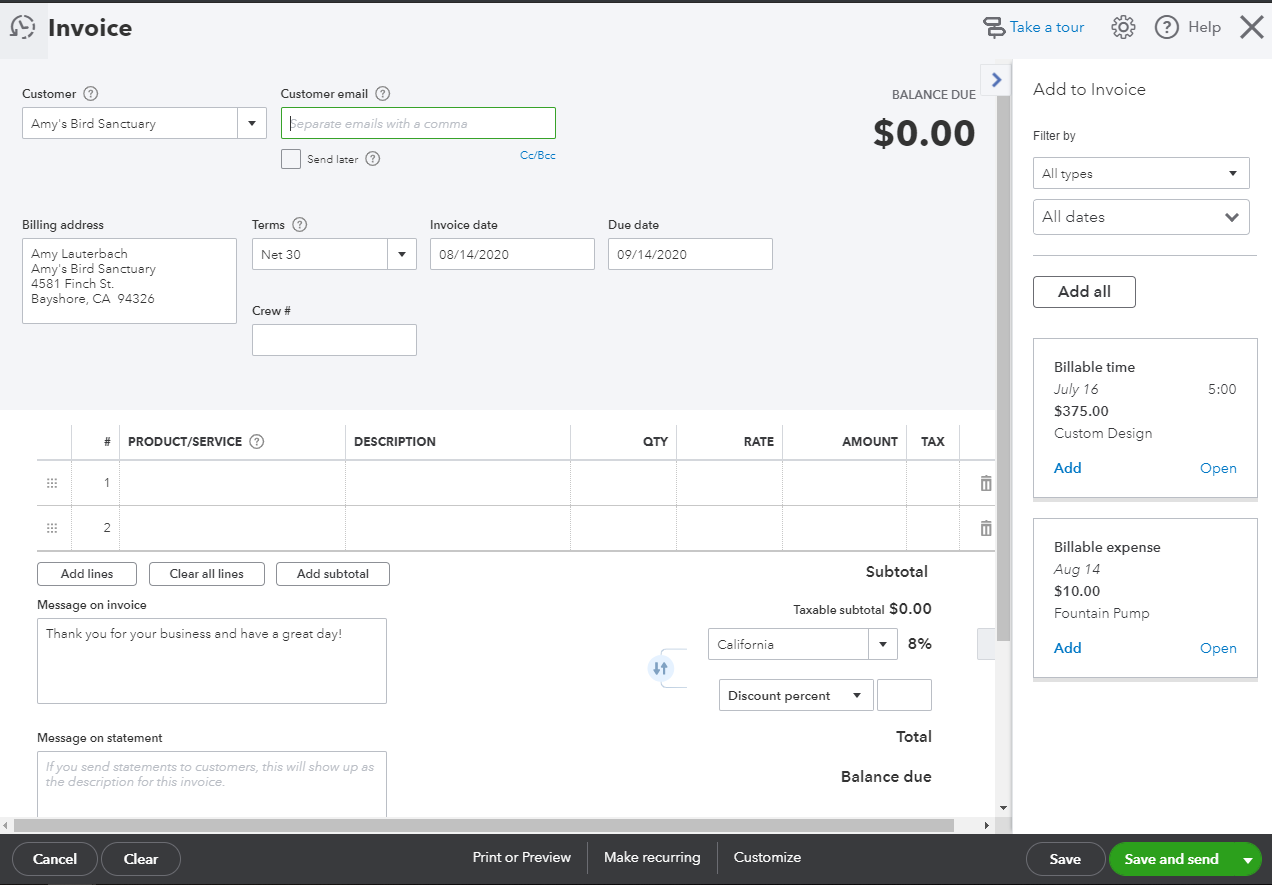Collapse the Add to Invoice side panel
The width and height of the screenshot is (1272, 885).
pos(996,80)
